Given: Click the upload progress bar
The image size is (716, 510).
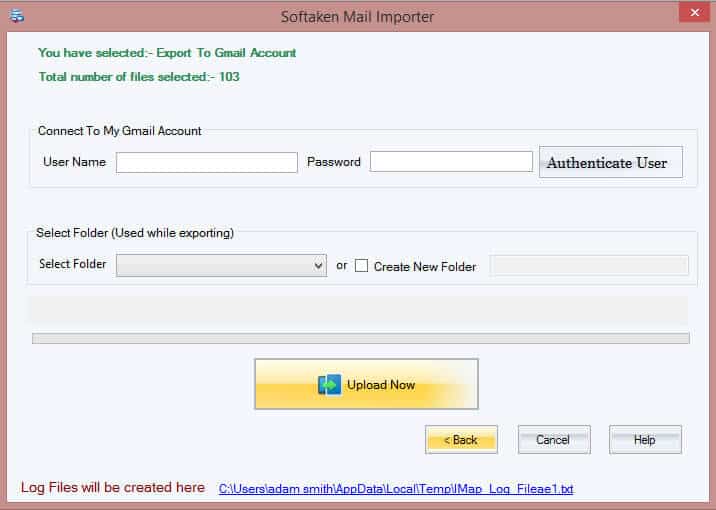Looking at the screenshot, I should tap(361, 338).
